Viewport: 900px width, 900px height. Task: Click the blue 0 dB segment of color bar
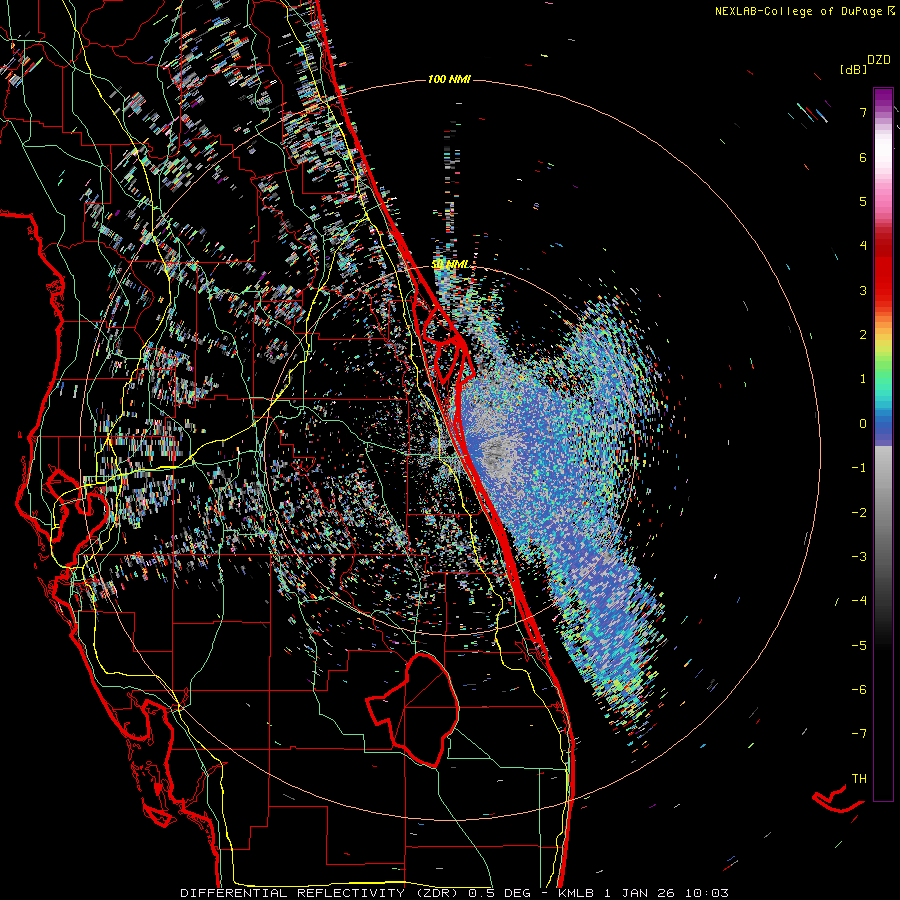883,428
